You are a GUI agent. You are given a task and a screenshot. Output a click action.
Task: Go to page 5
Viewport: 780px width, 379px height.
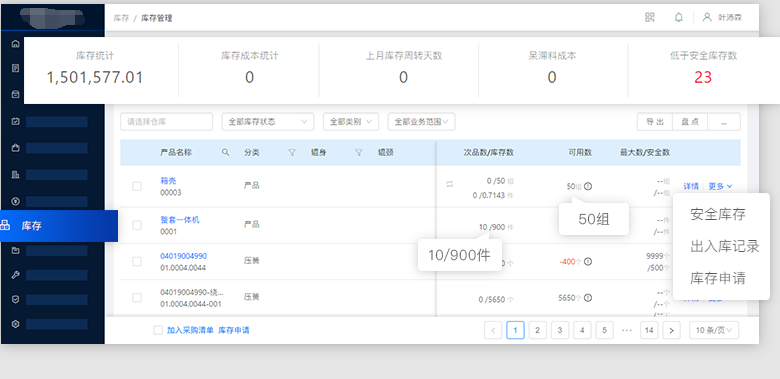[x=604, y=330]
